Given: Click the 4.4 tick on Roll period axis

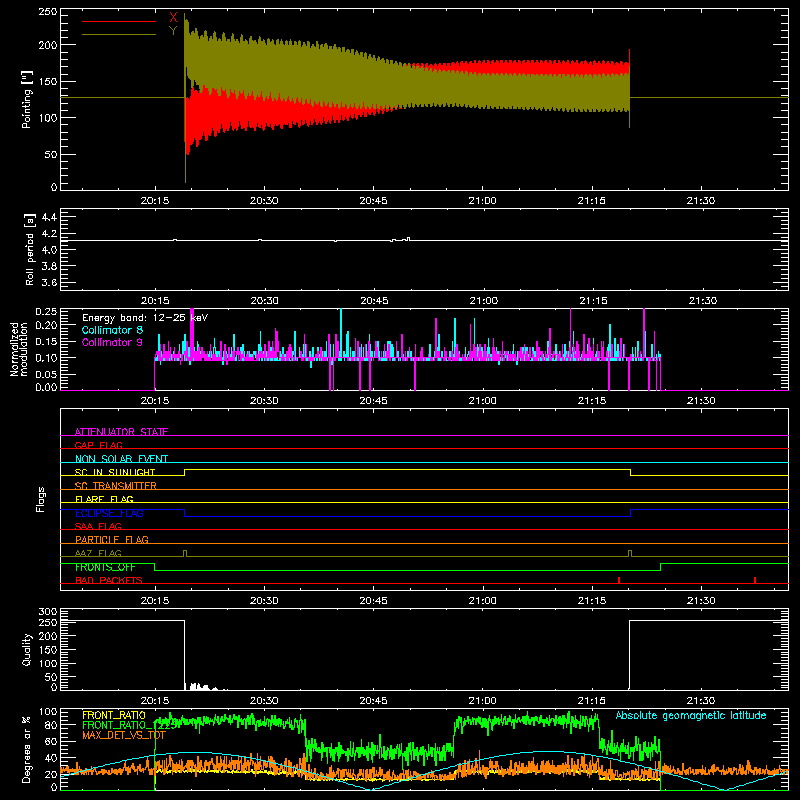Looking at the screenshot, I should point(49,217).
